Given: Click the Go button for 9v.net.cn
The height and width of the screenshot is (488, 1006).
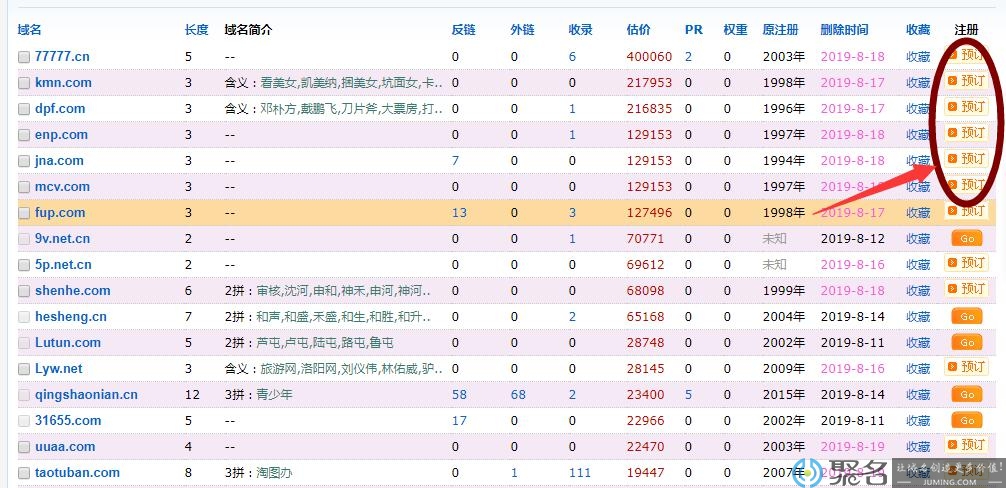Looking at the screenshot, I should tap(967, 239).
